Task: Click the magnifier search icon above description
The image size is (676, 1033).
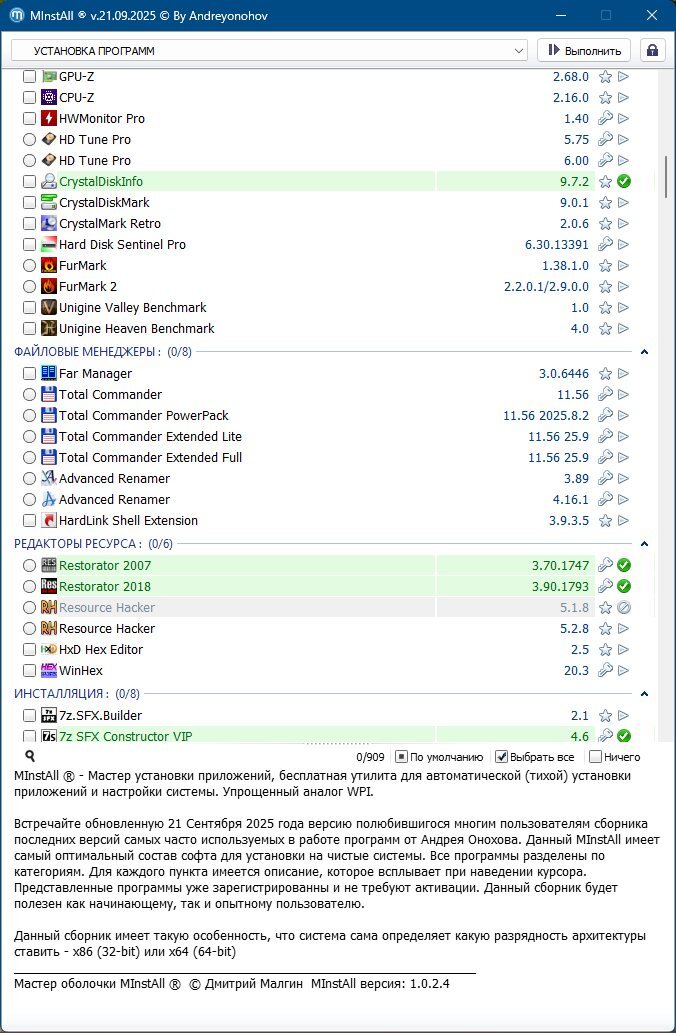Action: click(x=30, y=757)
